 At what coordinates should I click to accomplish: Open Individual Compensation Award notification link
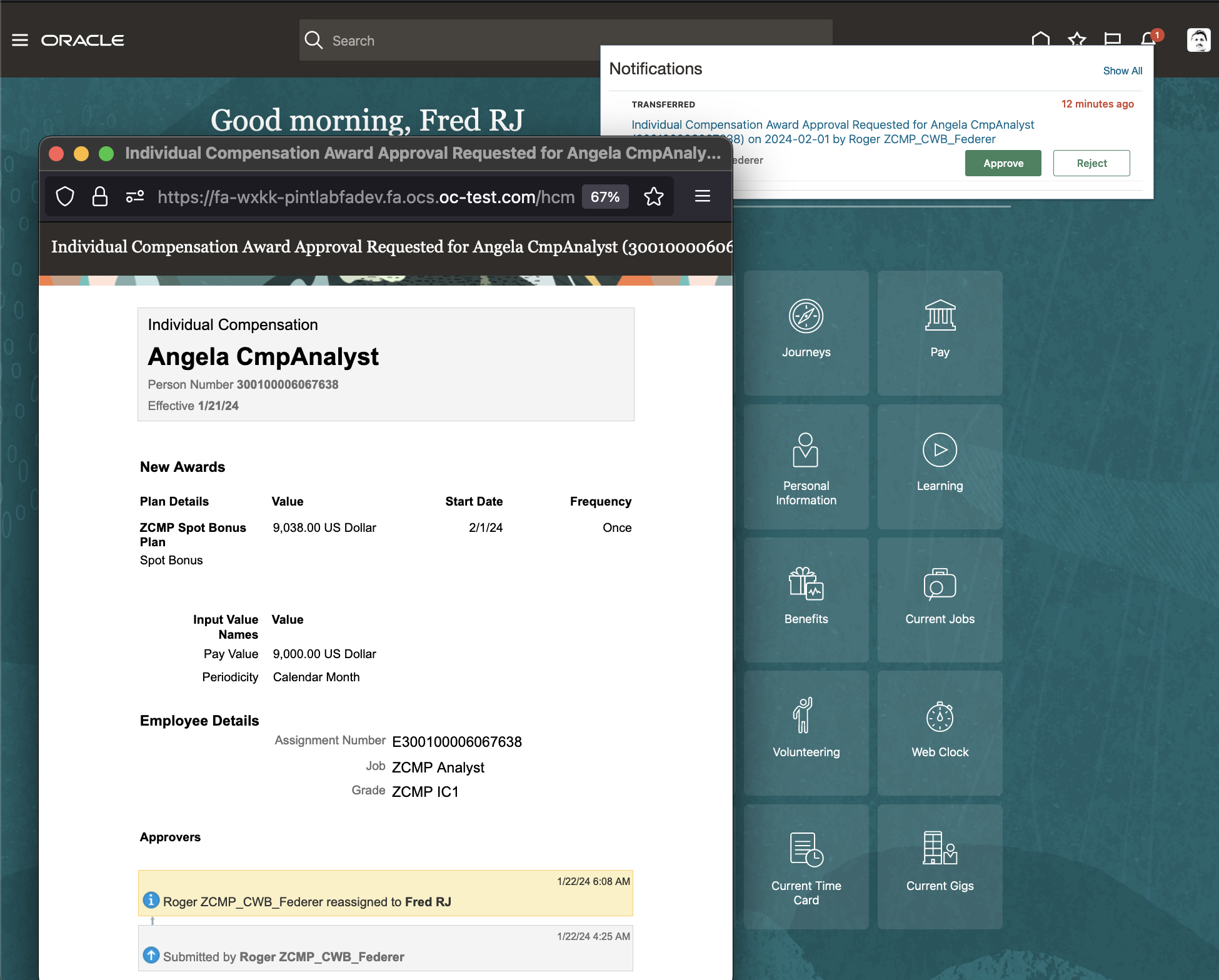coord(832,125)
